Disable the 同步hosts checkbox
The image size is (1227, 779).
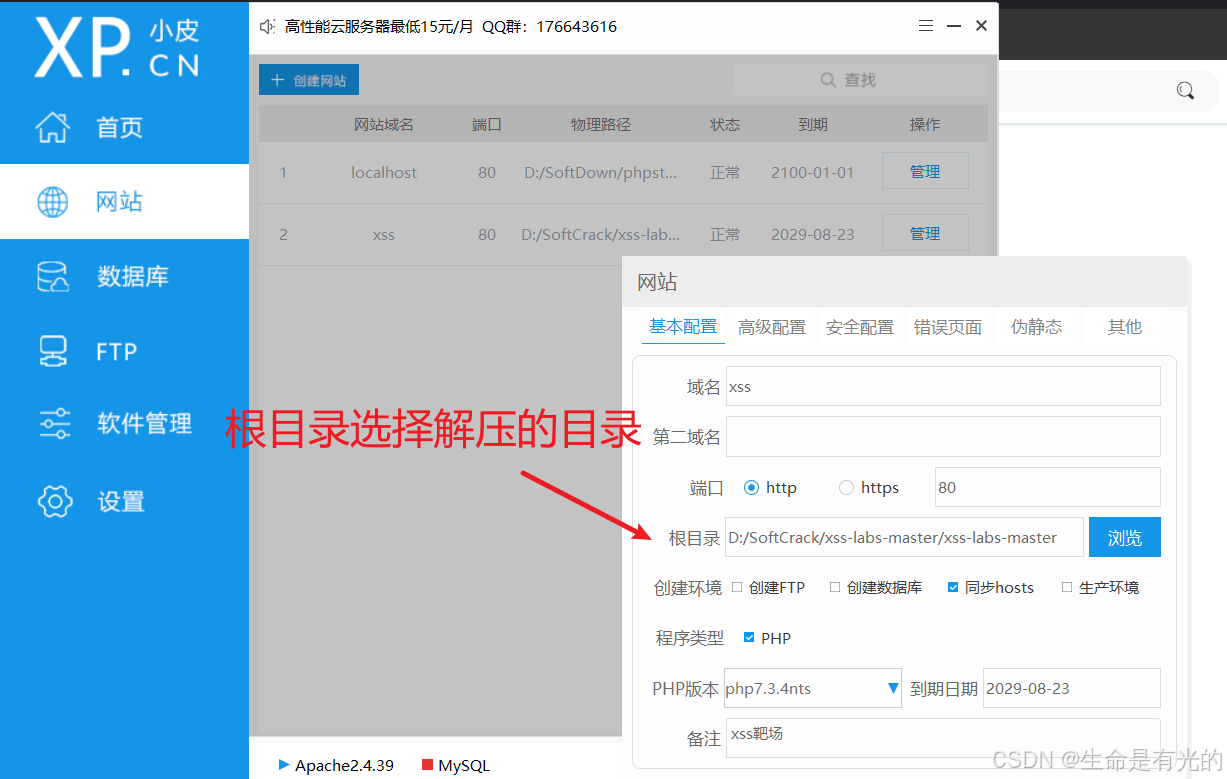coord(952,587)
